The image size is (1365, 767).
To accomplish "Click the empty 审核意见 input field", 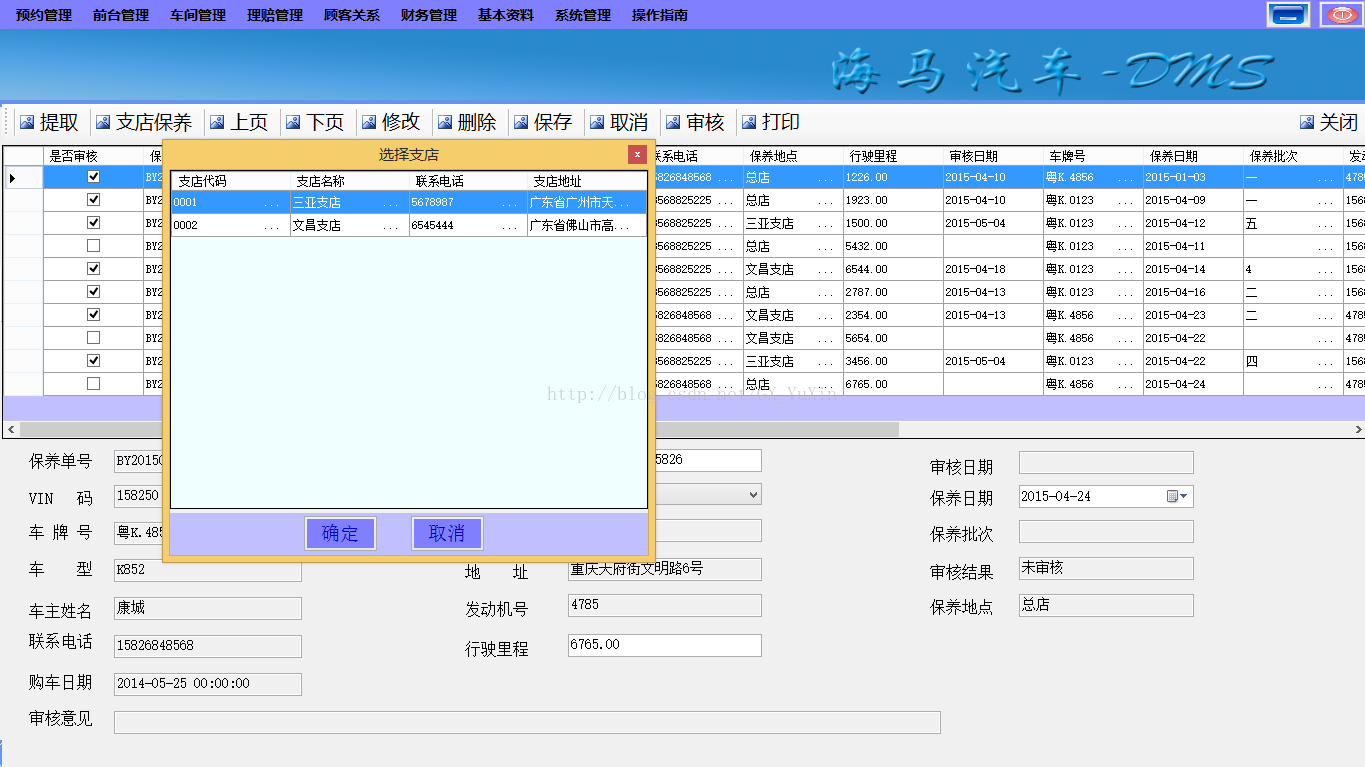I will pyautogui.click(x=527, y=722).
